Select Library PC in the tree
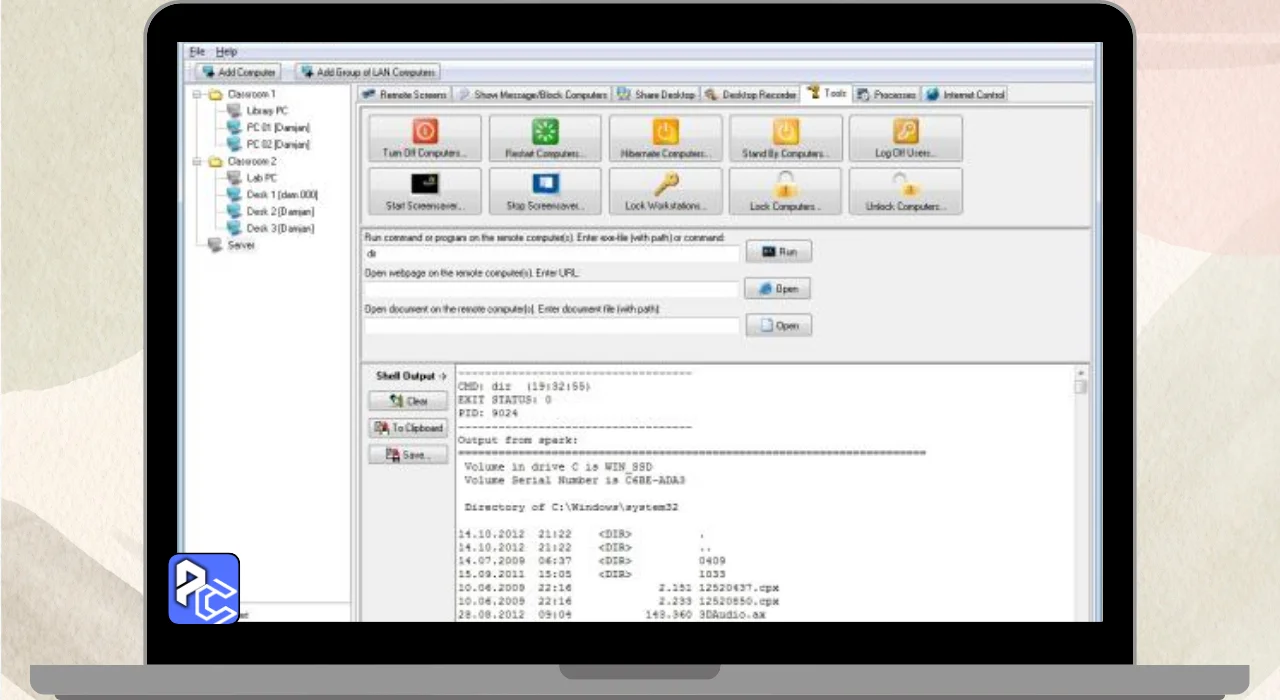The height and width of the screenshot is (700, 1280). tap(258, 111)
